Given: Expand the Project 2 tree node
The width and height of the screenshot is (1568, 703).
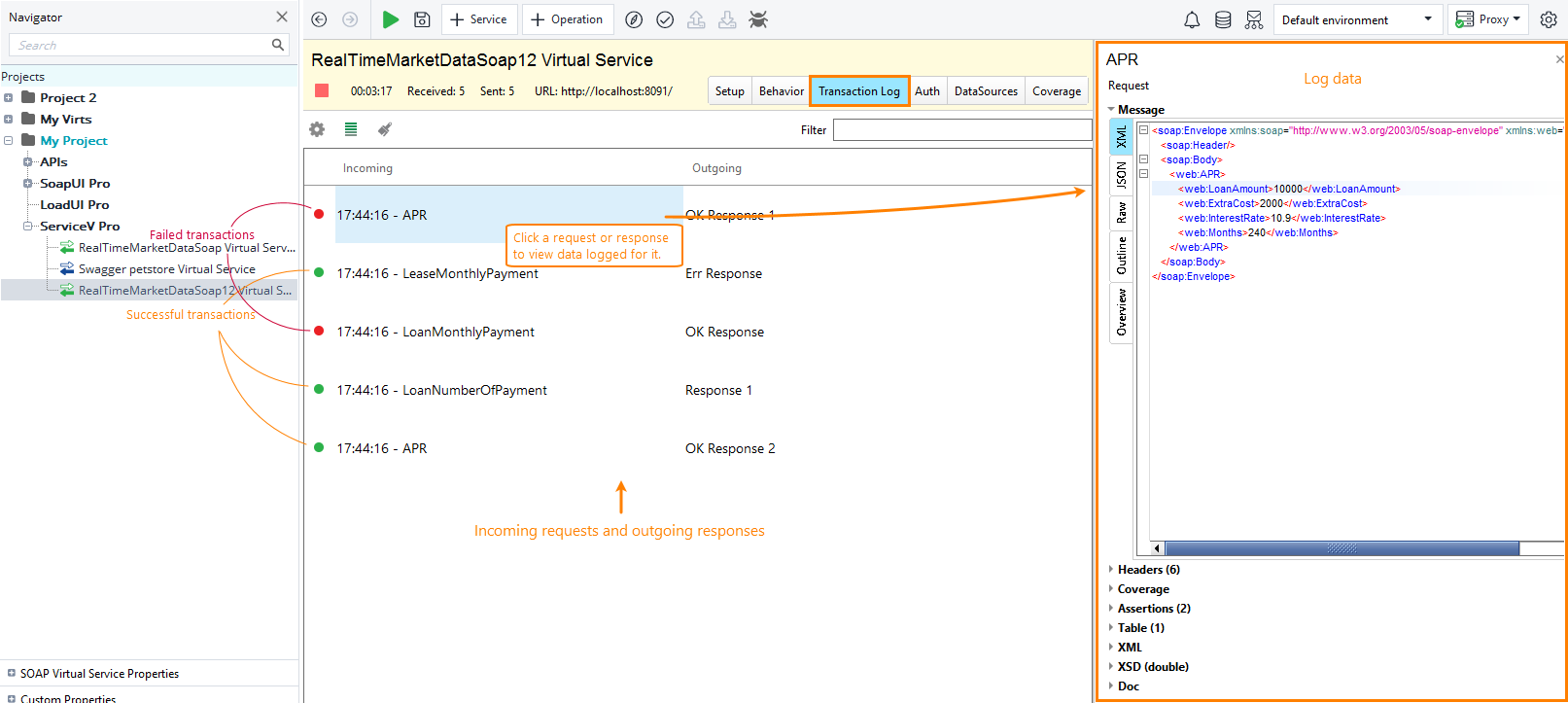Looking at the screenshot, I should click(9, 97).
